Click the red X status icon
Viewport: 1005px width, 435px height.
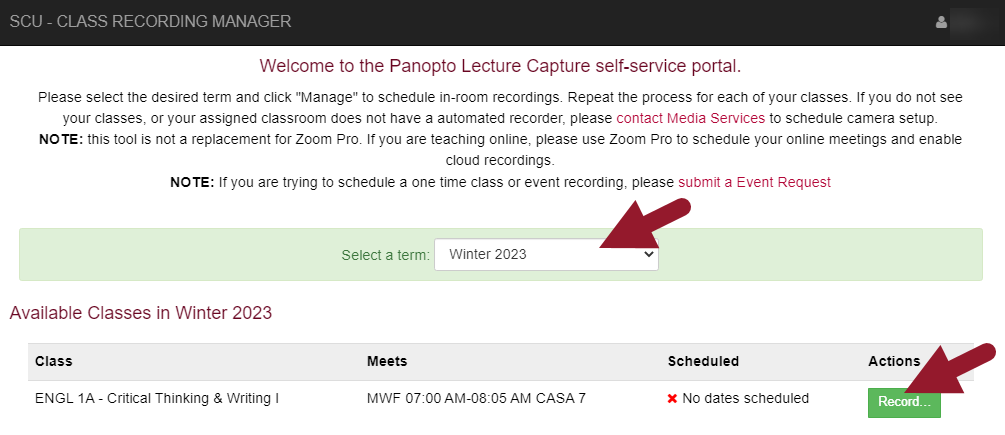pyautogui.click(x=673, y=398)
